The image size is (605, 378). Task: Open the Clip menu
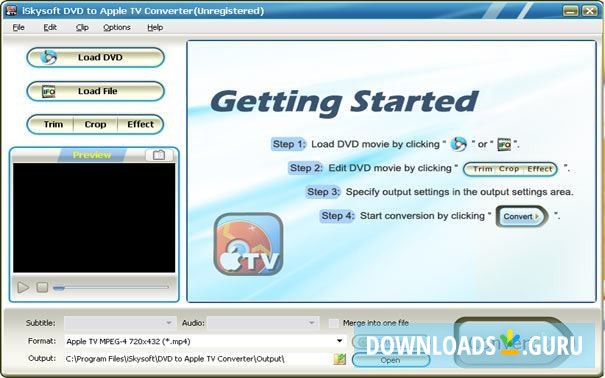tap(82, 27)
